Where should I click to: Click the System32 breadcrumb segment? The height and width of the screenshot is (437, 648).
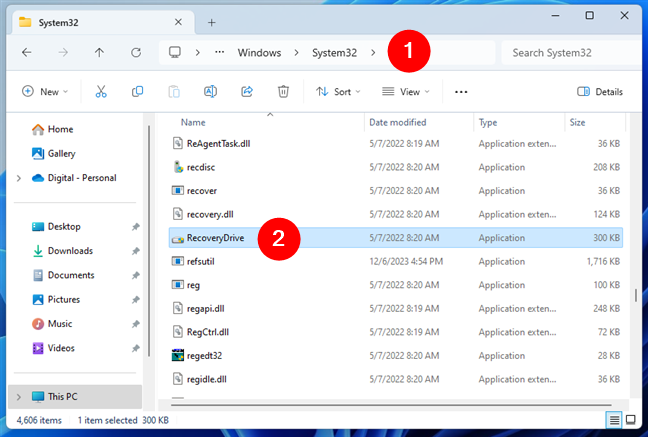click(x=334, y=53)
